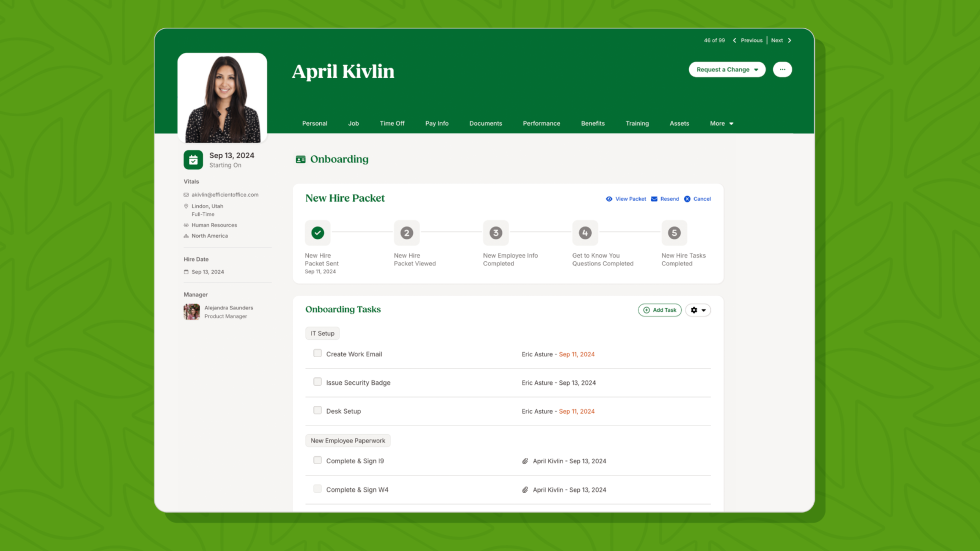This screenshot has height=551, width=980.
Task: Check the Create Work Email task
Action: point(317,354)
